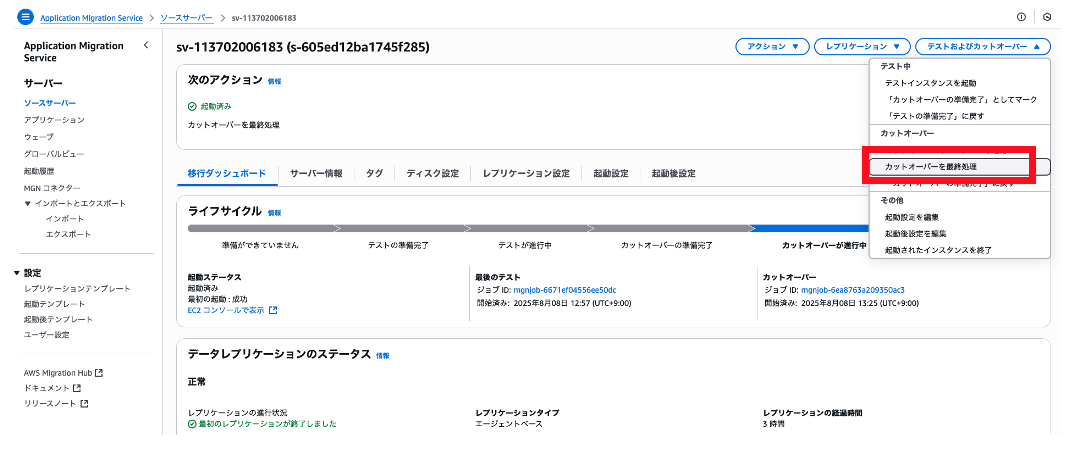Click the カットオーバーの準備完了 lifecycle step
Image resolution: width=1077 pixels, height=462 pixels.
tap(667, 245)
